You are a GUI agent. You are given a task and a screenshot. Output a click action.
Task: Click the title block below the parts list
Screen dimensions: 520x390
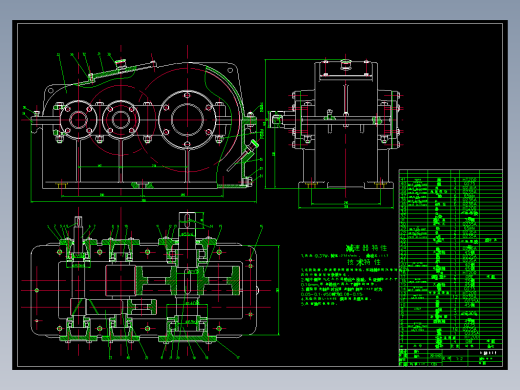pos(451,357)
